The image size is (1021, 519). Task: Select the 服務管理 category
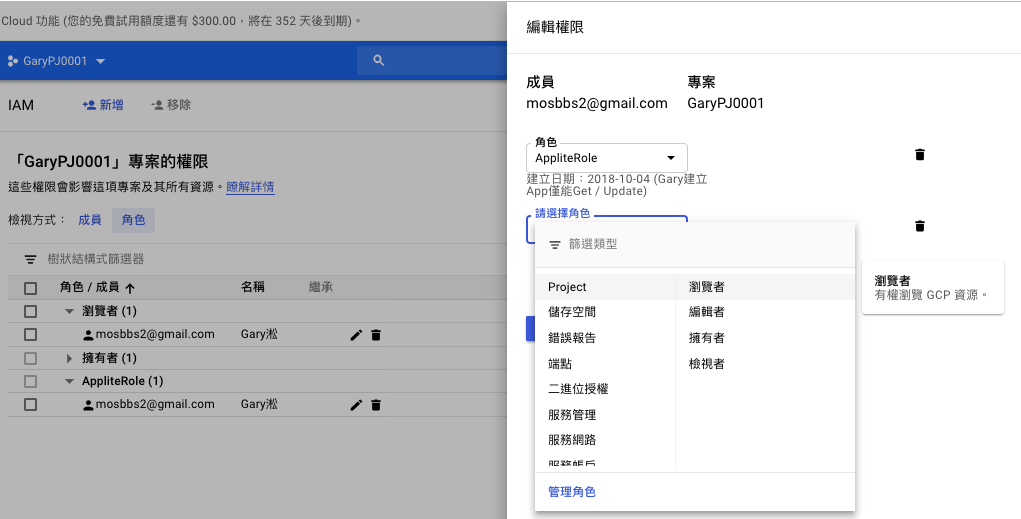click(605, 415)
